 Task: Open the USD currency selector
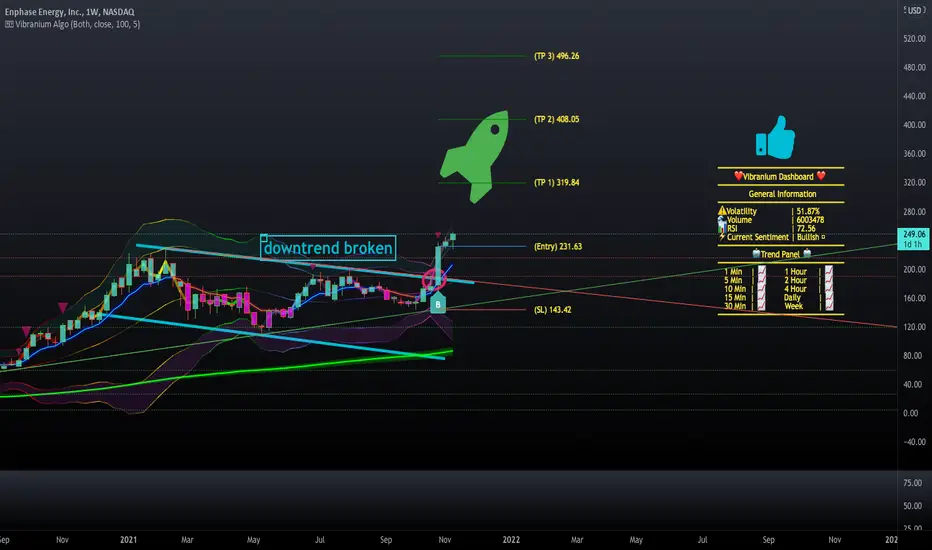click(914, 10)
